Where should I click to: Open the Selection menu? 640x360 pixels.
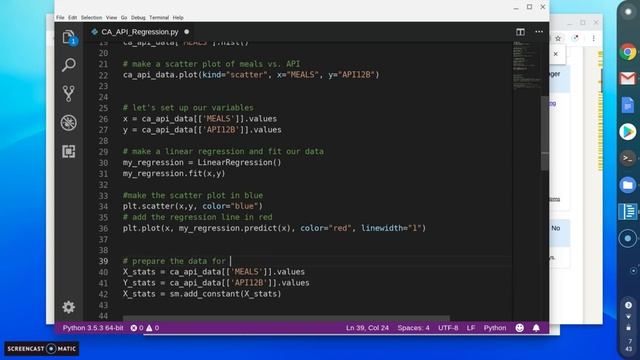[x=91, y=18]
